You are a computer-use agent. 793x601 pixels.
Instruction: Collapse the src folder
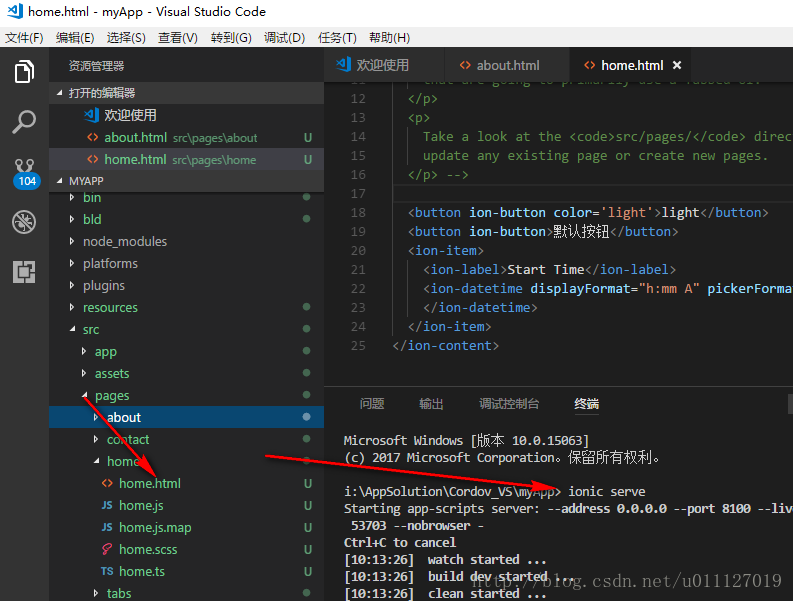pos(186,329)
